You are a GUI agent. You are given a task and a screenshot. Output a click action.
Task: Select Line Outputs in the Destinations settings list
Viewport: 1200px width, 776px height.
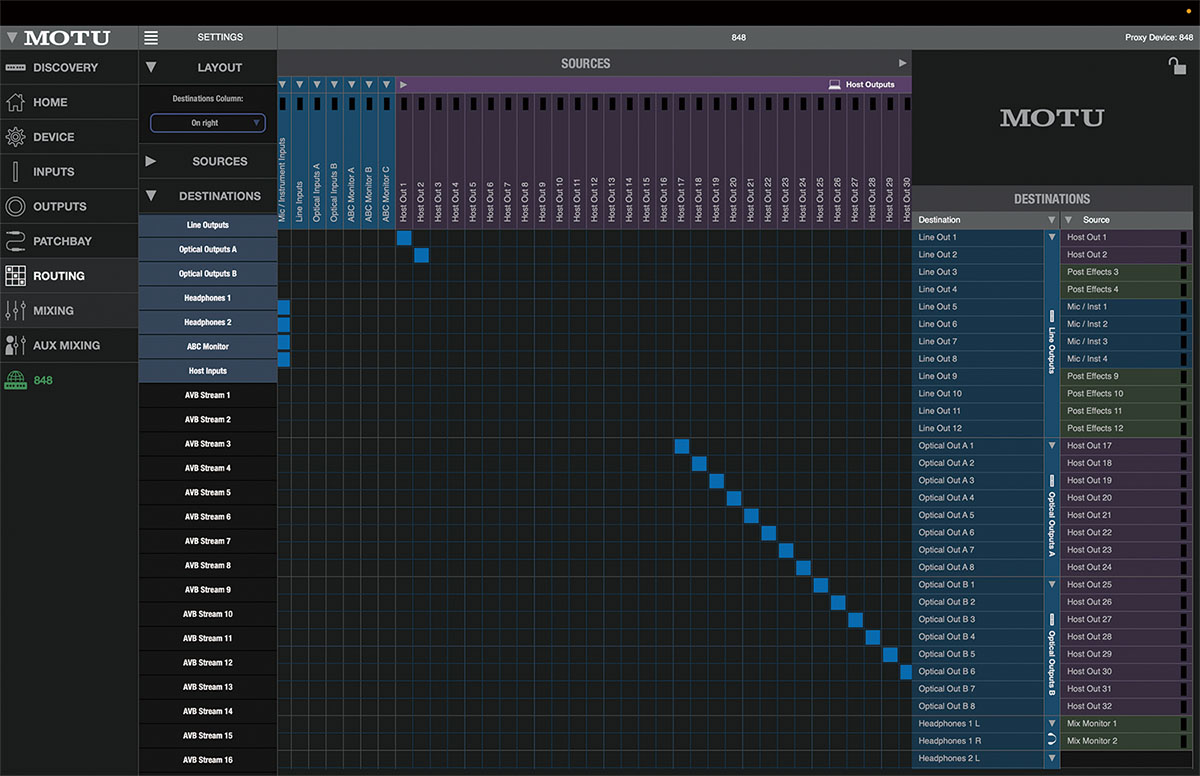pos(208,225)
